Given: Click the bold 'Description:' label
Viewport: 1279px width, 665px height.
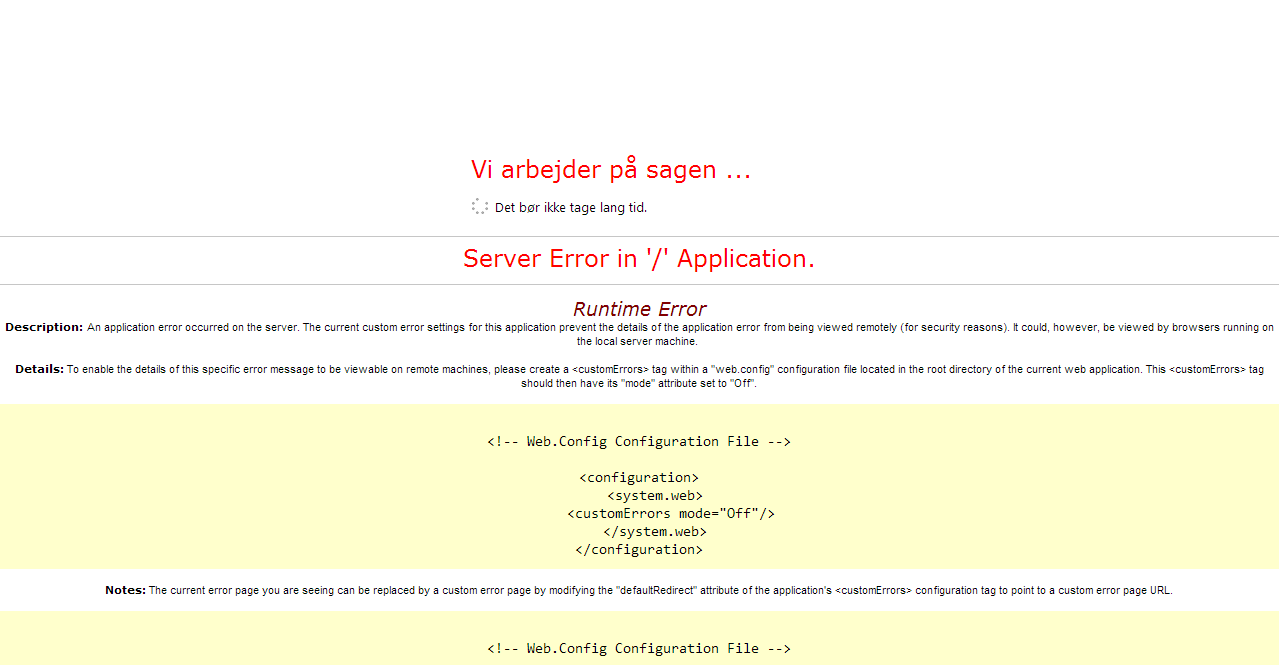Looking at the screenshot, I should (x=44, y=327).
